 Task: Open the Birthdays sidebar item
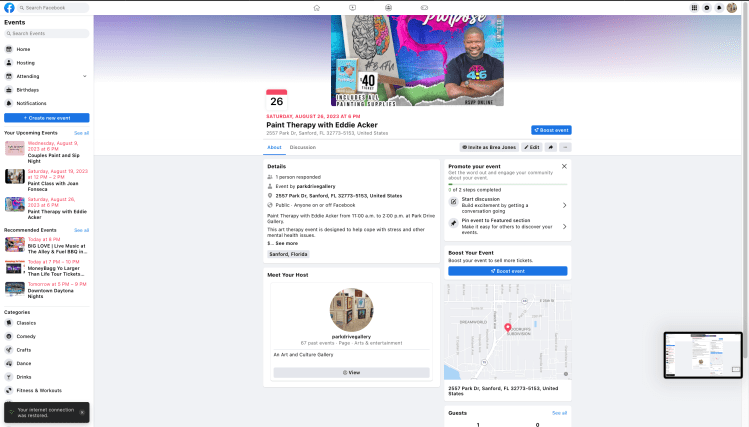pos(29,89)
